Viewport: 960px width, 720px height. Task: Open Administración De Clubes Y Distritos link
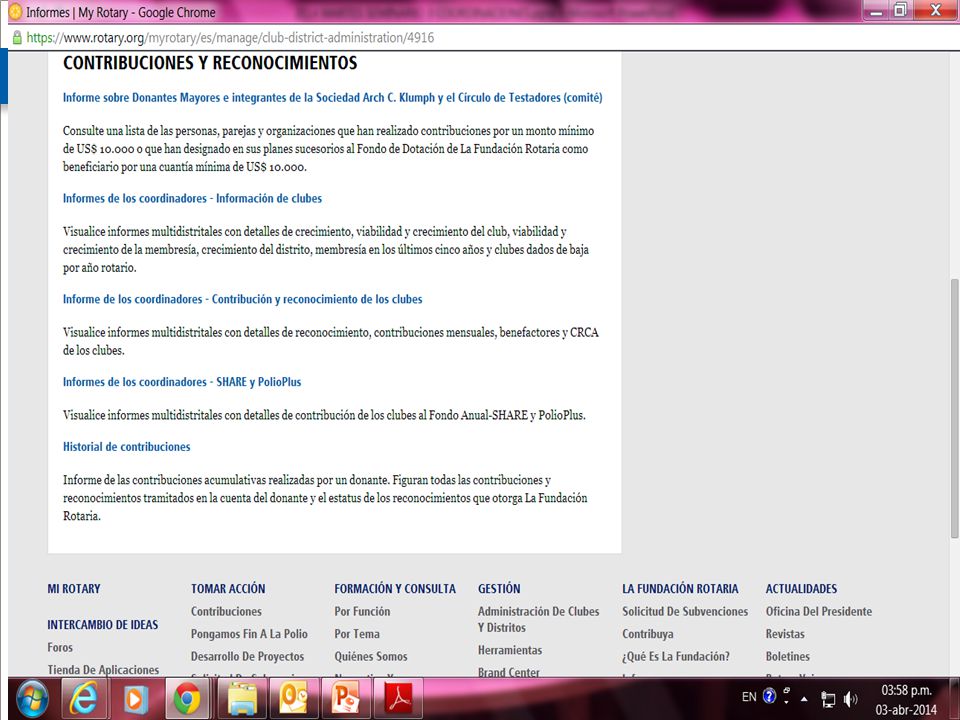(539, 620)
